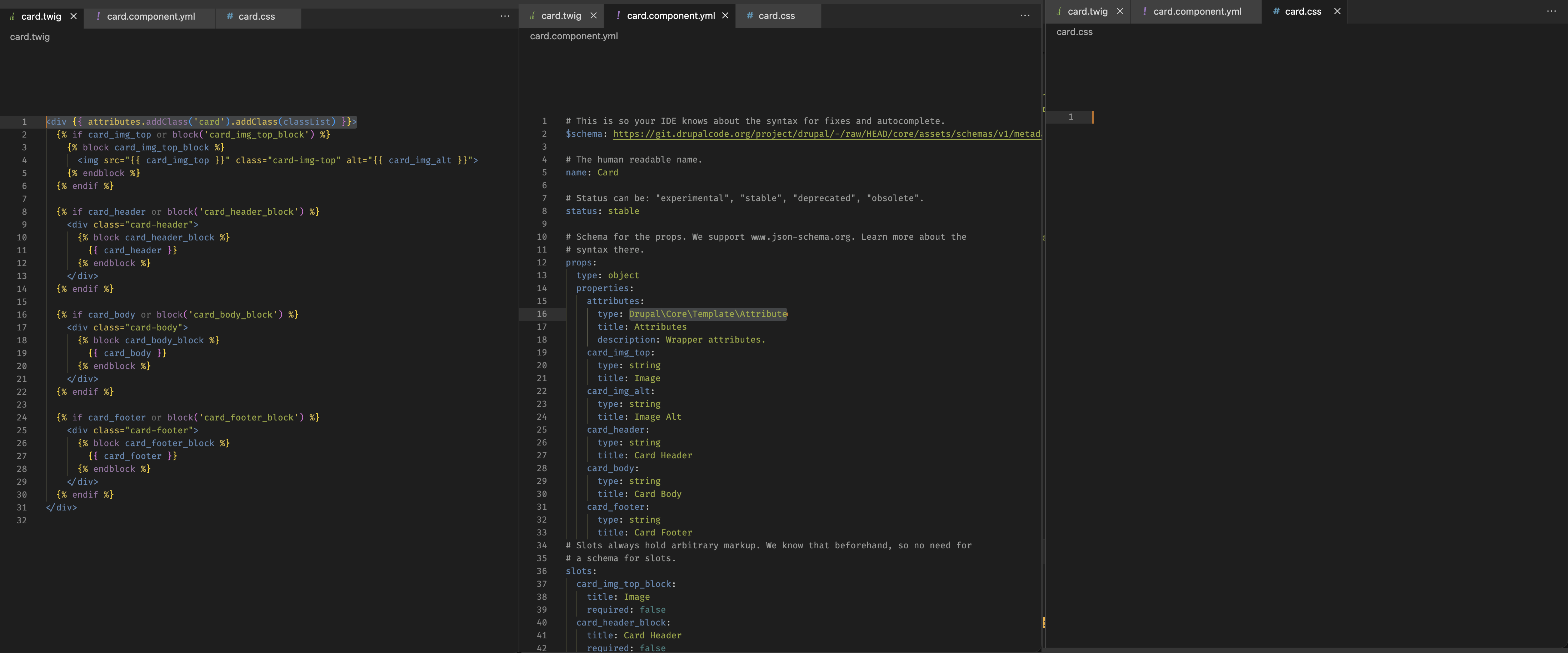Viewport: 1568px width, 653px height.
Task: Open More Actions menu in right editor group
Action: 1551,11
